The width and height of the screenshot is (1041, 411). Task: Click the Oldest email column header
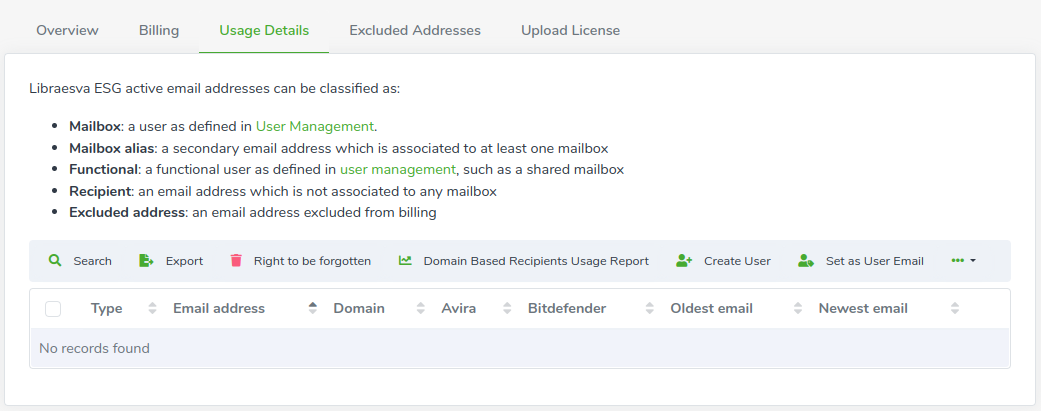pos(712,308)
